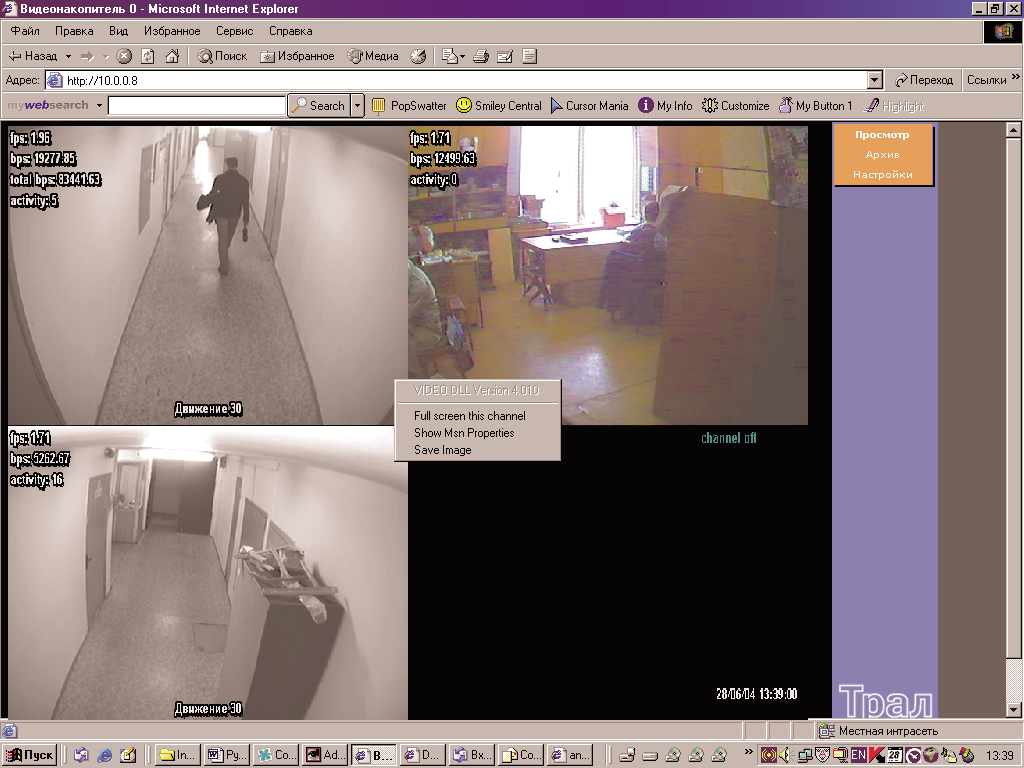
Task: Open the Пуск start button
Action: 30,755
